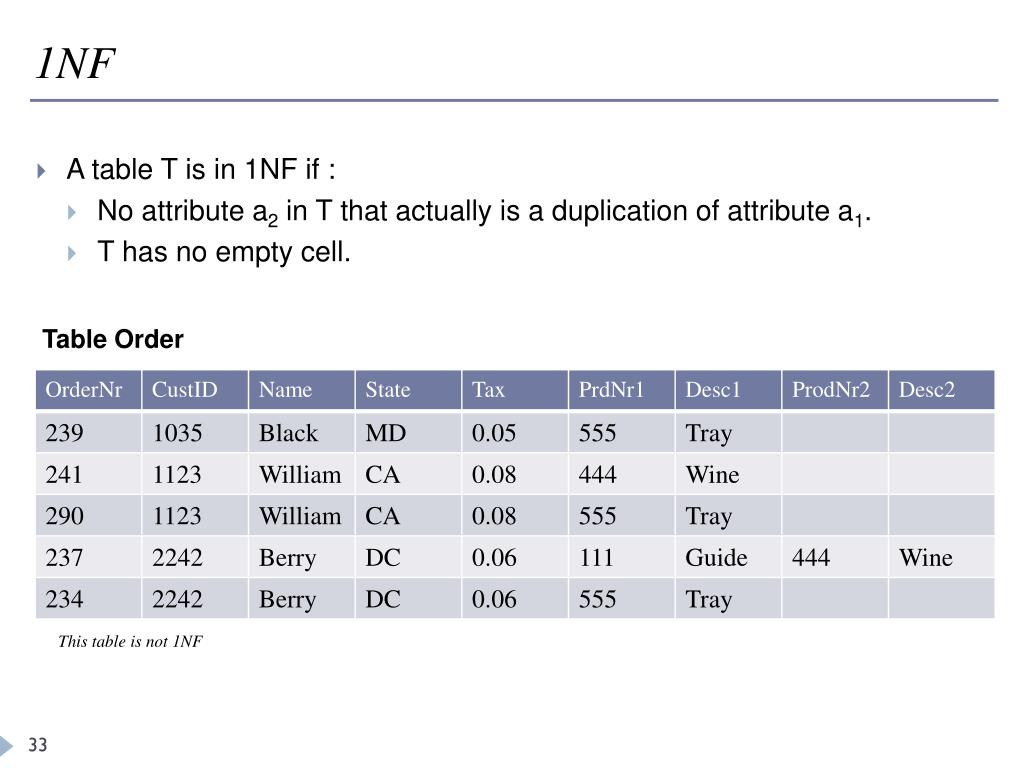Click the bullet arrow before 'A table T is in 1NF'
This screenshot has width=1024, height=768.
point(42,171)
